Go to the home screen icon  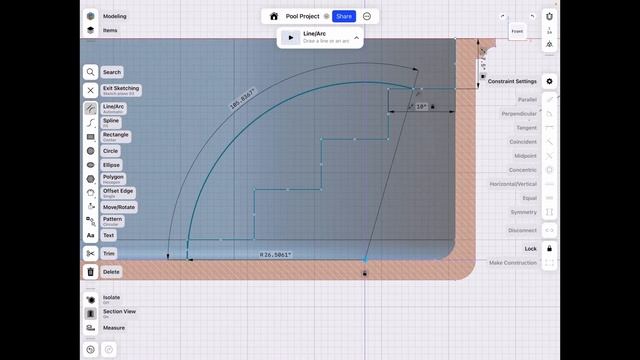point(274,16)
